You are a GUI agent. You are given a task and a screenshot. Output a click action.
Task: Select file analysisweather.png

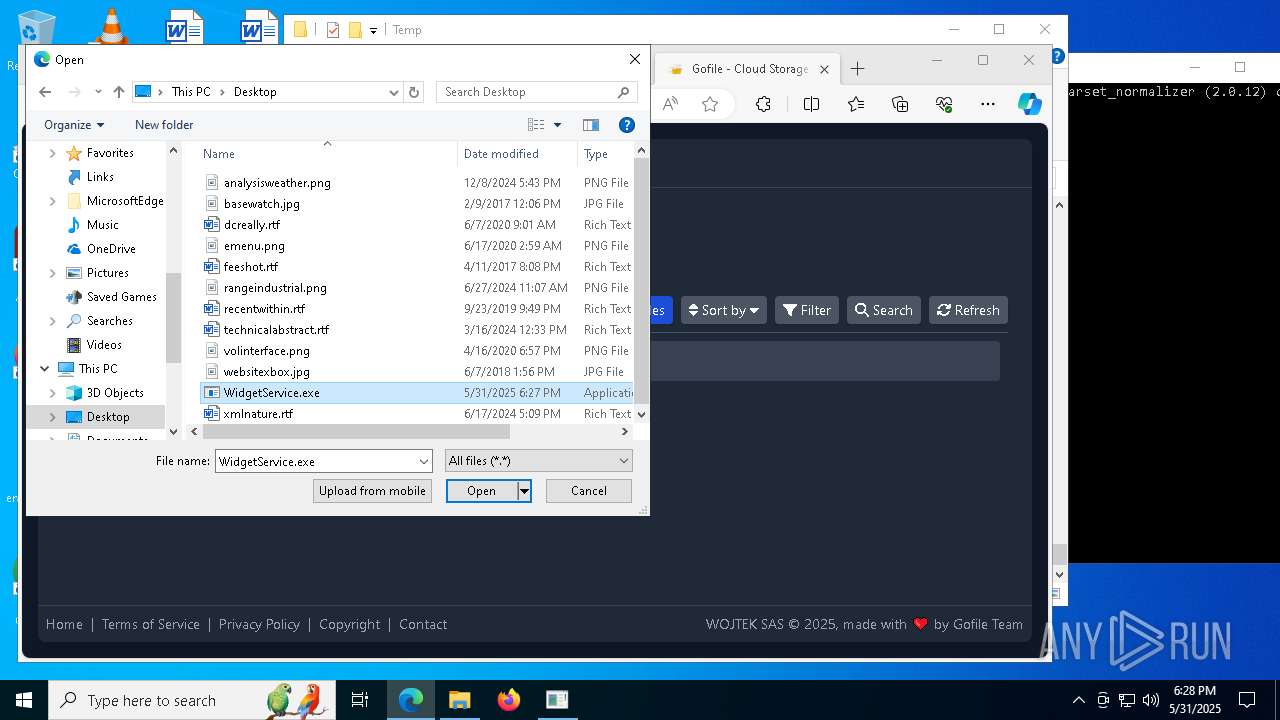coord(277,183)
